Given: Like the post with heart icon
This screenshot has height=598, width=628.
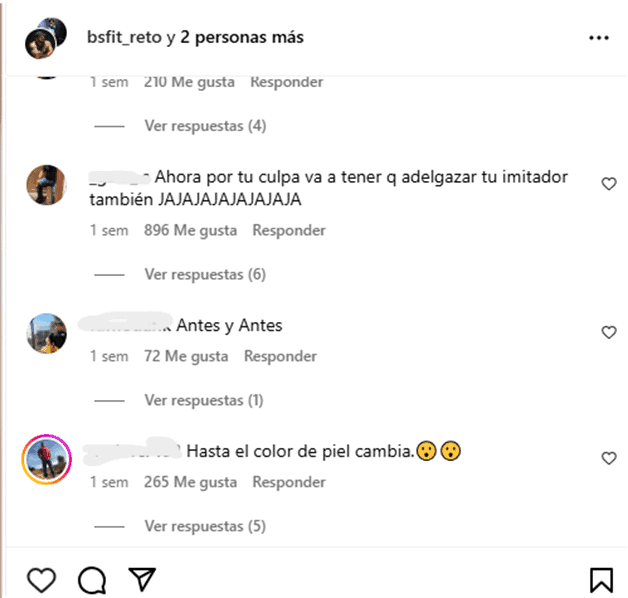Looking at the screenshot, I should pyautogui.click(x=41, y=580).
